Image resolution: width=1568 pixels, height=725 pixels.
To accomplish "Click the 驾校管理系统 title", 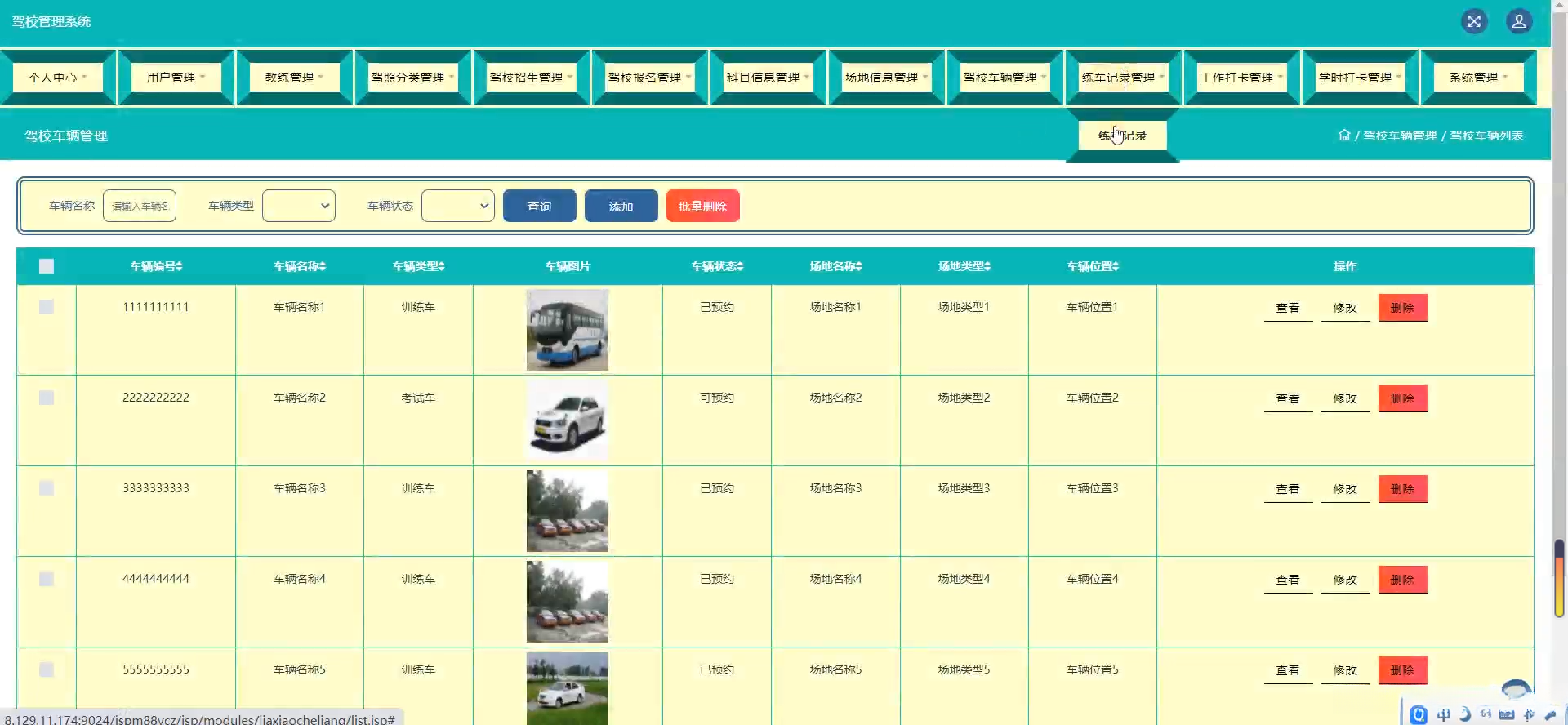I will click(x=51, y=21).
